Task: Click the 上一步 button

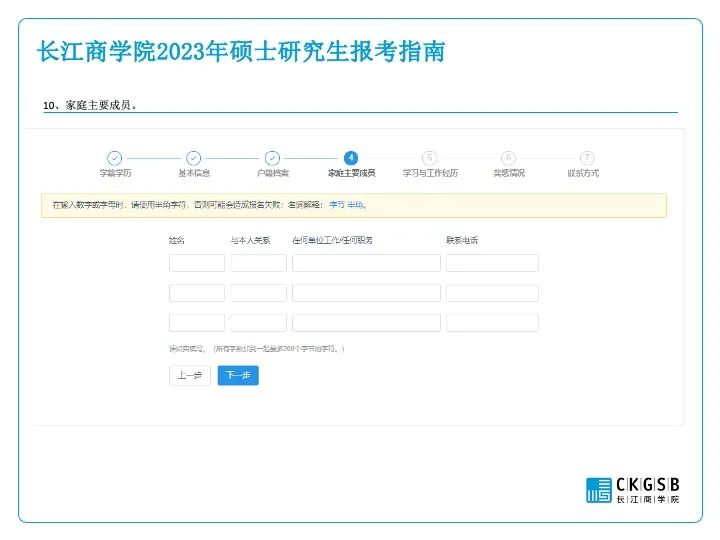Action: click(190, 375)
